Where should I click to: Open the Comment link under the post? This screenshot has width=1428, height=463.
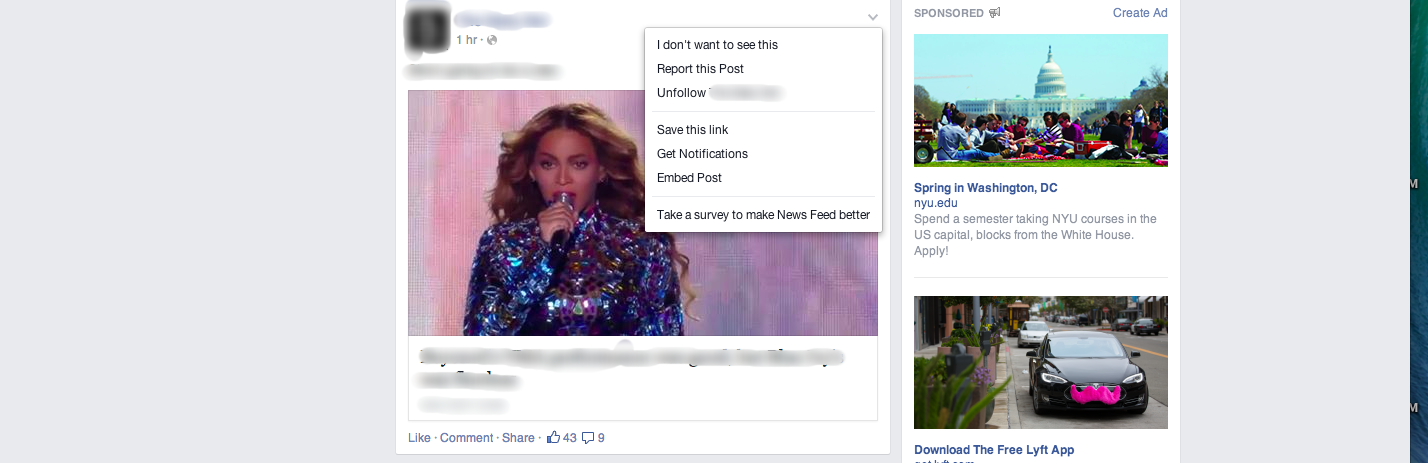pos(466,438)
